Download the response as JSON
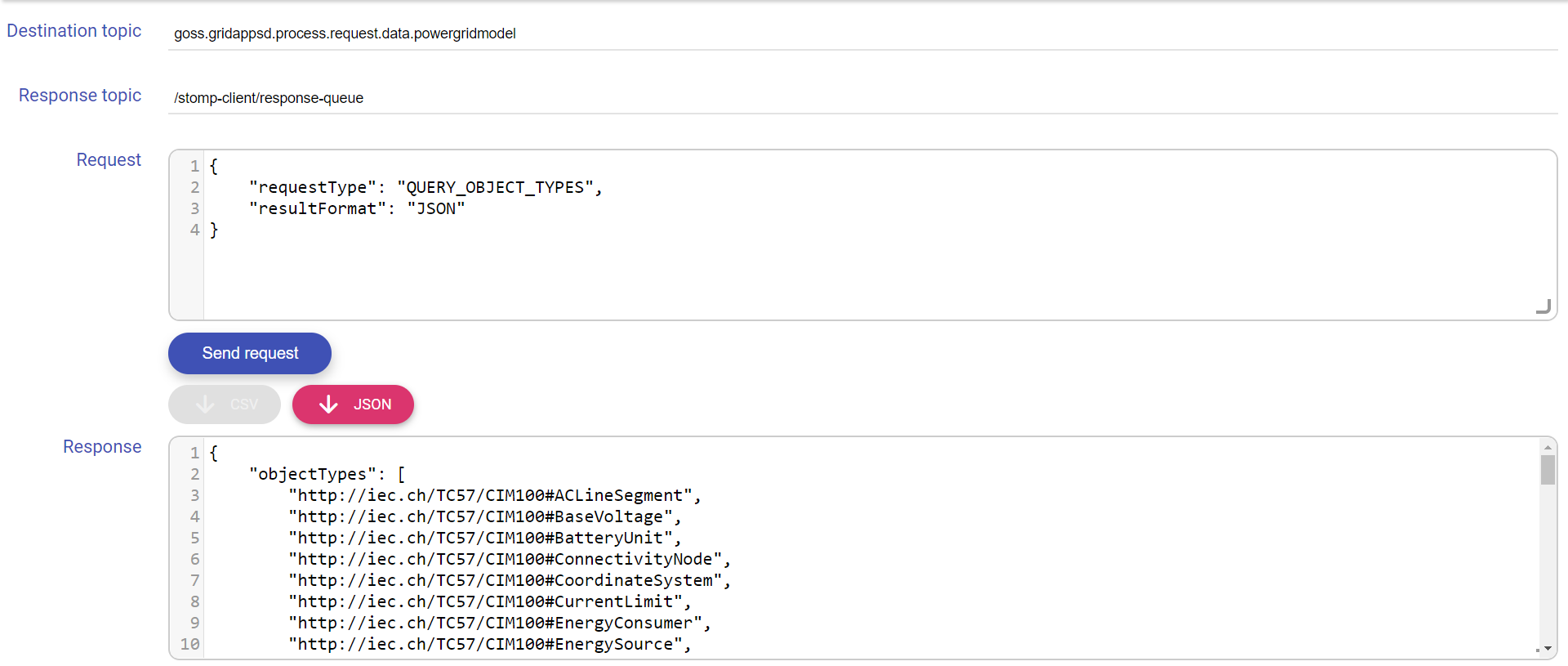1568x666 pixels. (353, 405)
